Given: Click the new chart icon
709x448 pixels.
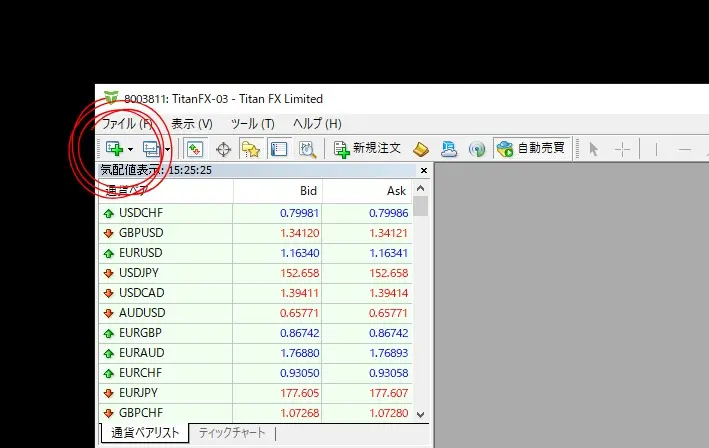Looking at the screenshot, I should (112, 149).
